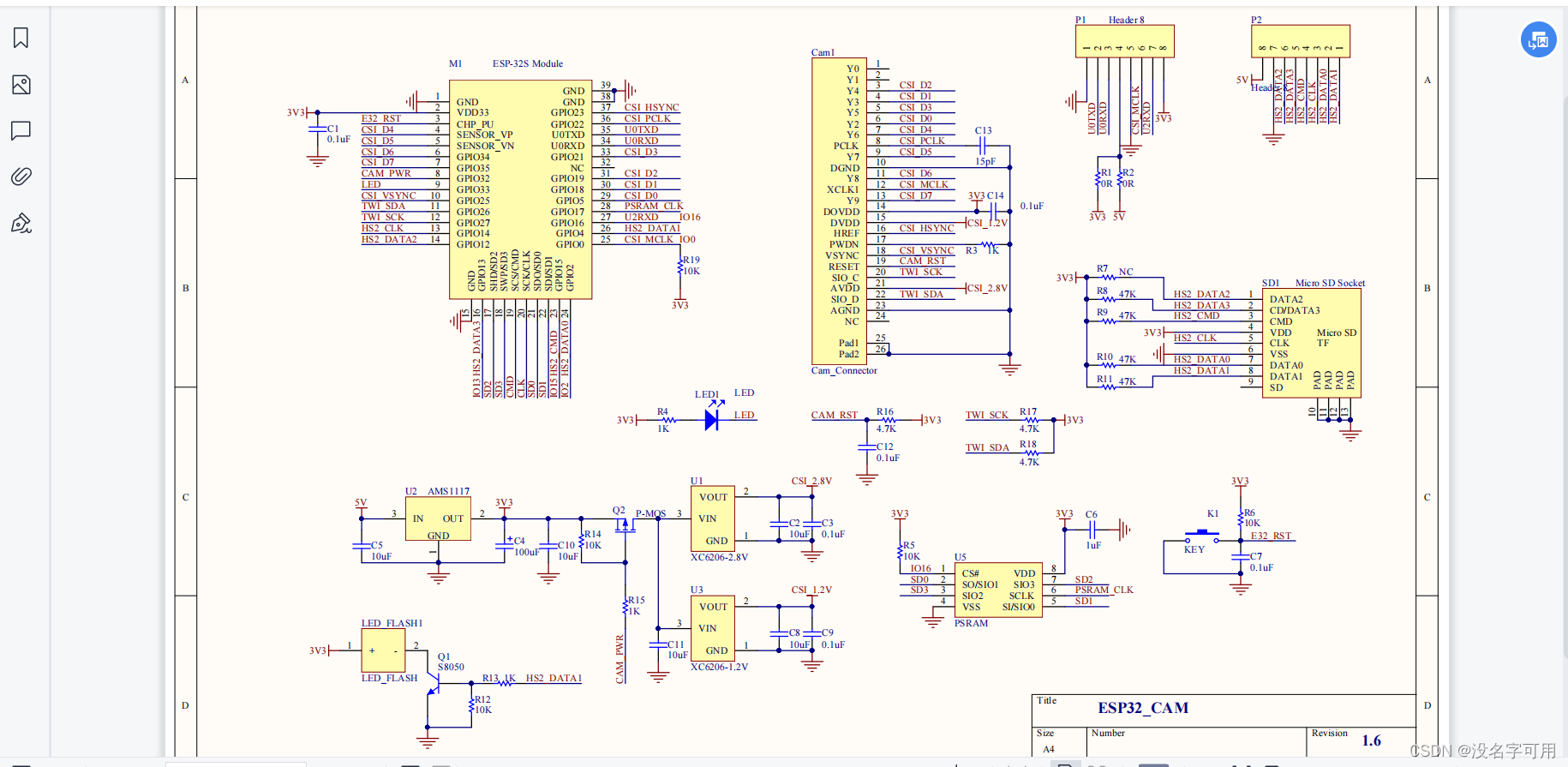This screenshot has width=1568, height=767.
Task: Click the 'AMS1117' regulator label
Action: tap(448, 491)
